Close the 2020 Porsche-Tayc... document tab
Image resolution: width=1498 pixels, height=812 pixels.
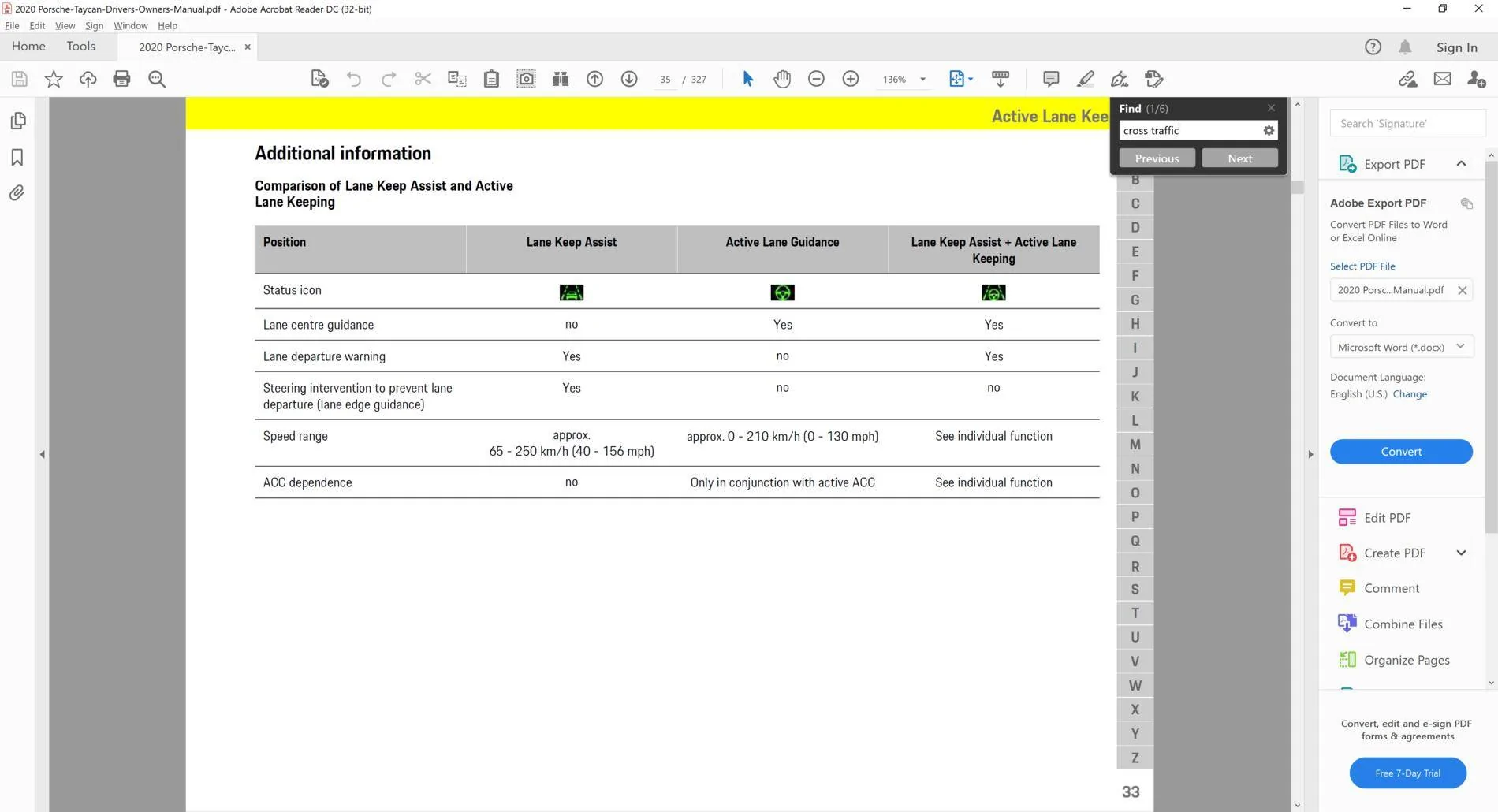[x=248, y=47]
